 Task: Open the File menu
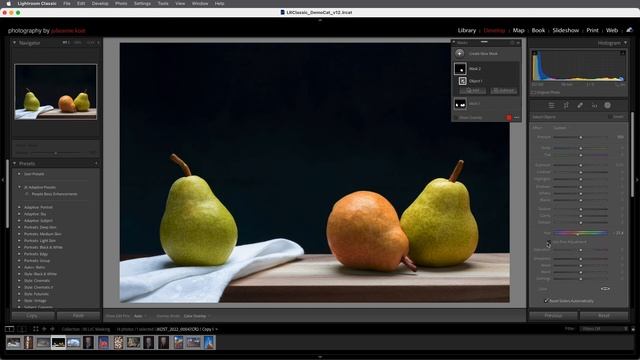67,3
